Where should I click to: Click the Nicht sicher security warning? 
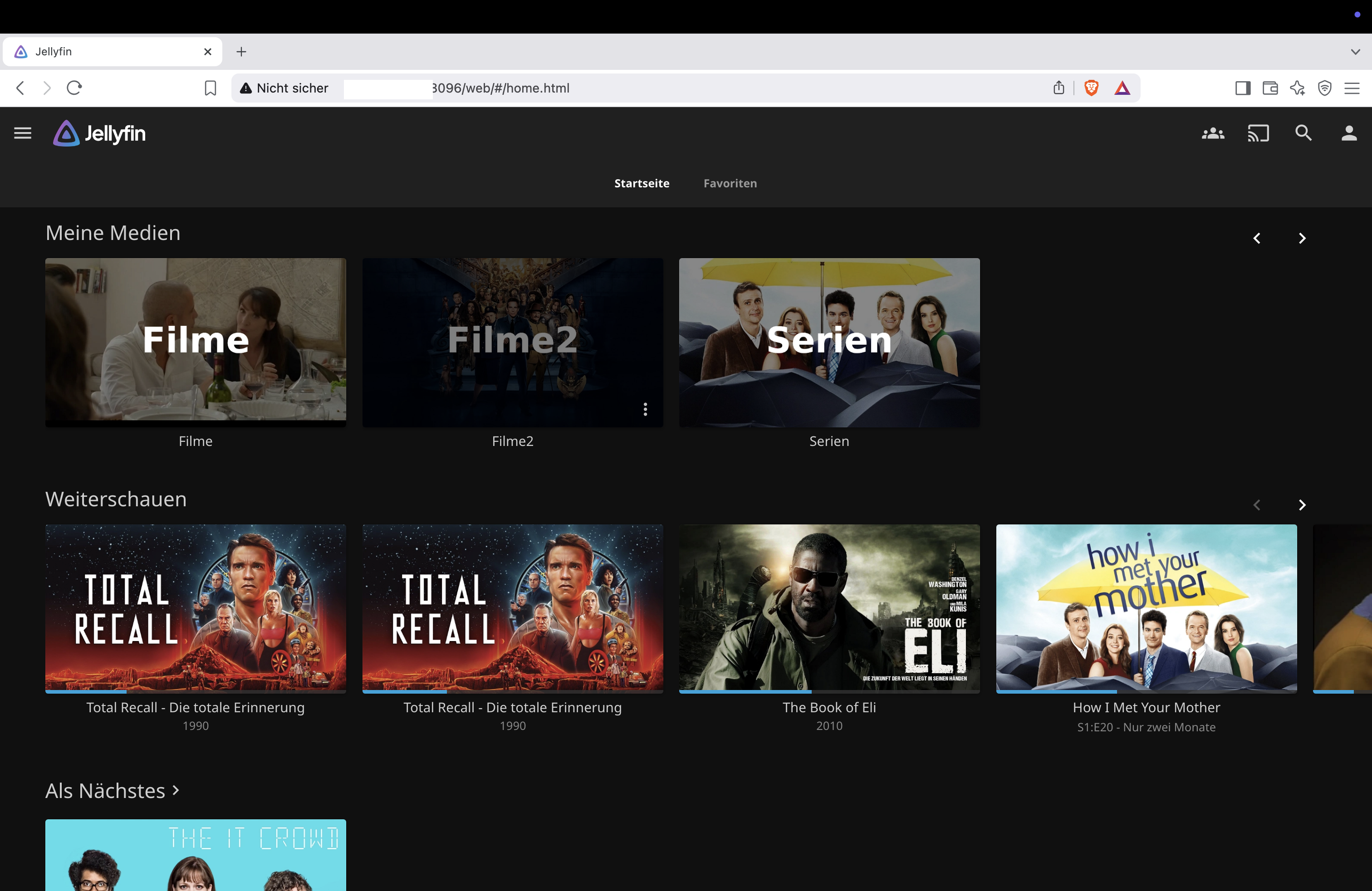coord(285,88)
